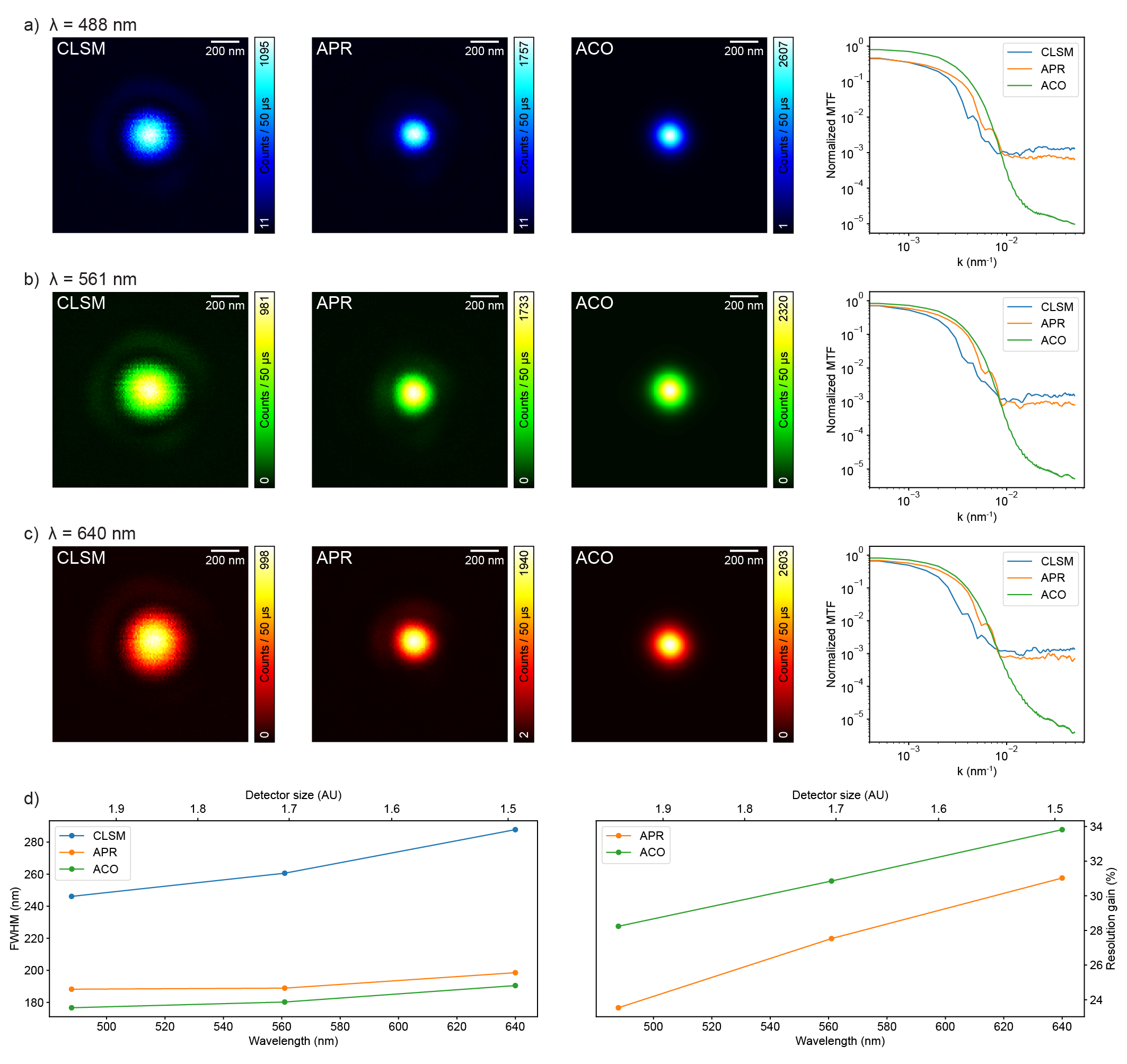
Task: Click the 'd)' panel label
Action: click(x=31, y=798)
